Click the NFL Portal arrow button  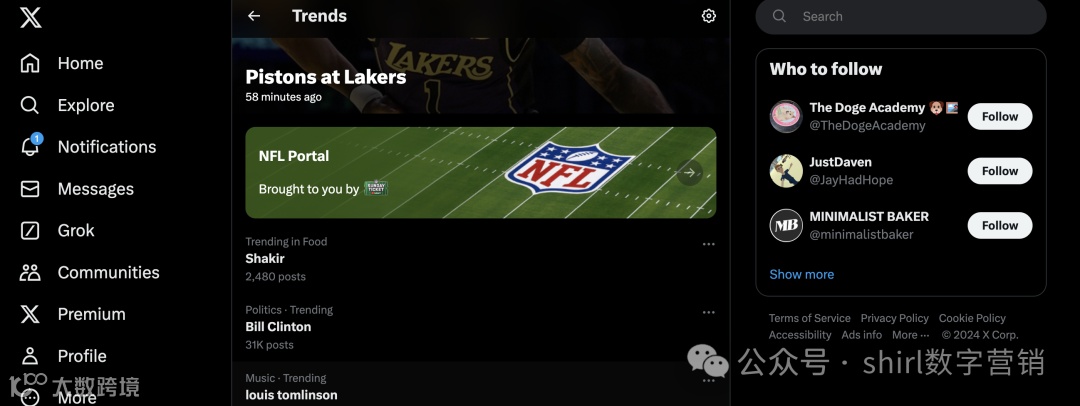click(x=689, y=172)
